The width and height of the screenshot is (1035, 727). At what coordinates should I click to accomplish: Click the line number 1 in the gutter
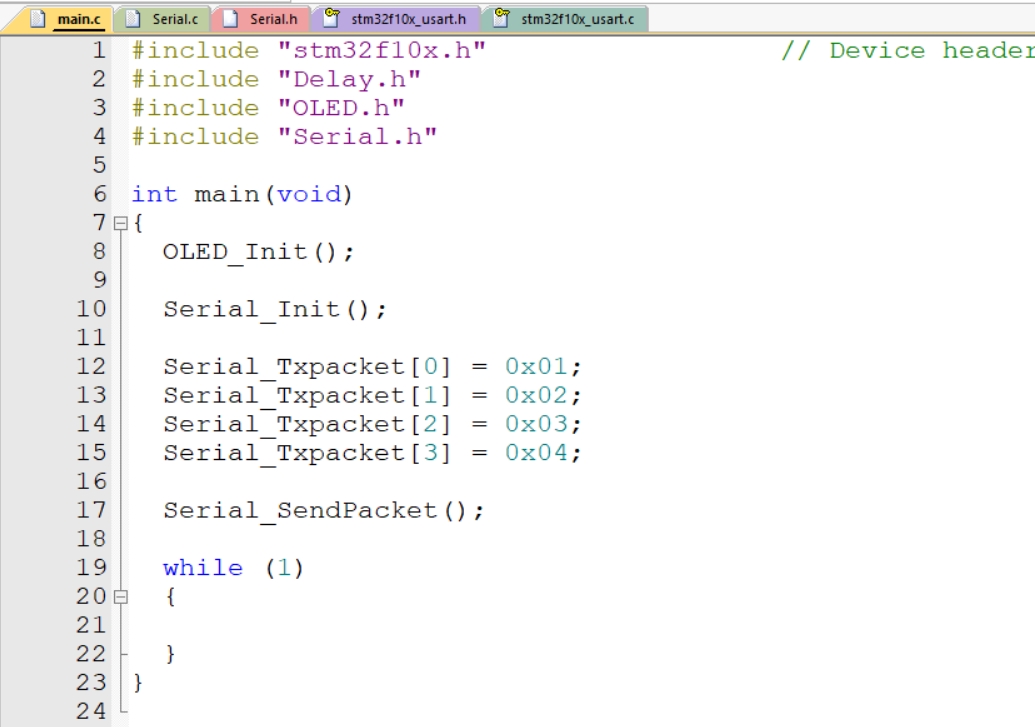[99, 50]
